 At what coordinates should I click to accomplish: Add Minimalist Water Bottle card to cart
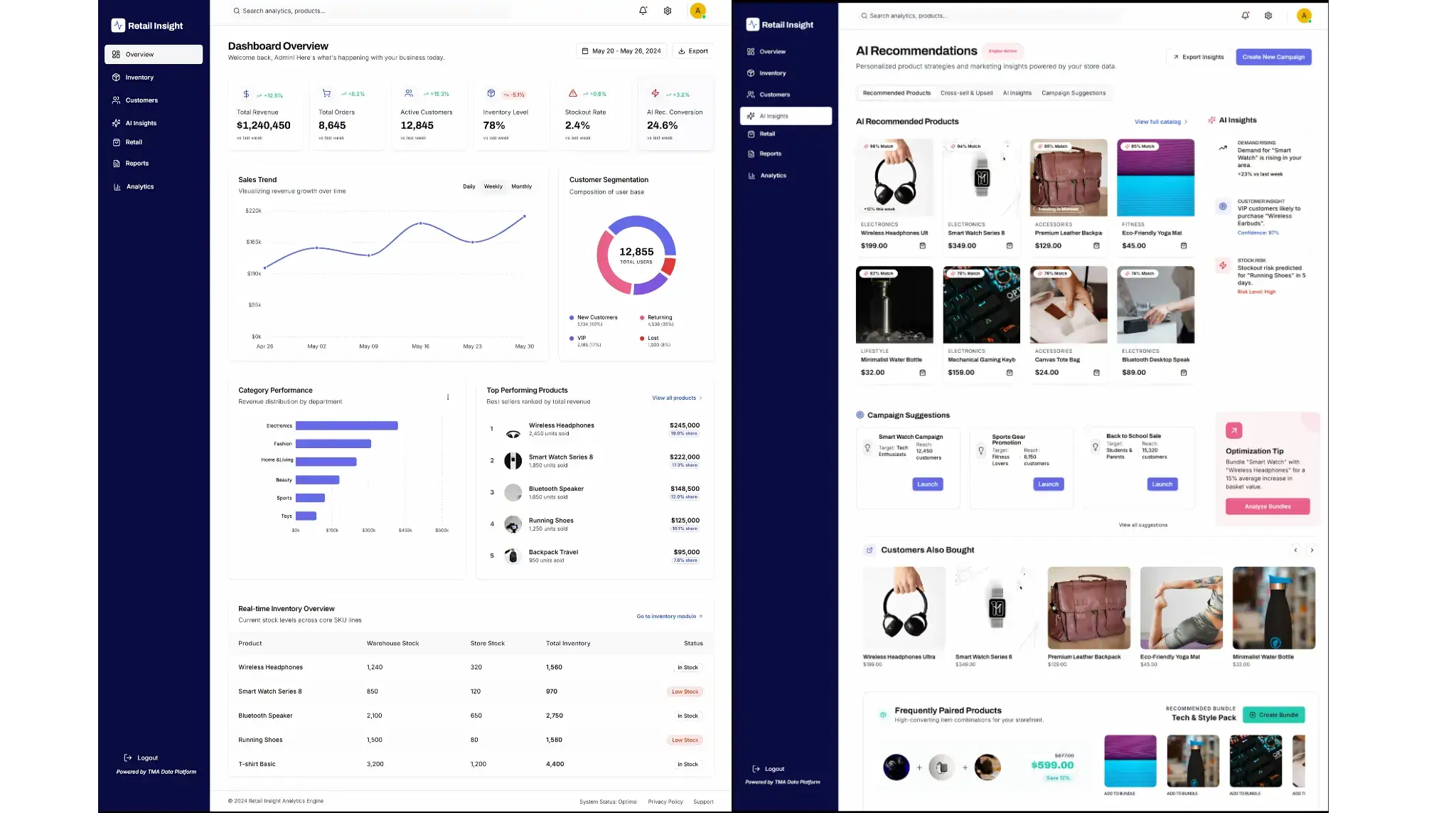tap(923, 372)
